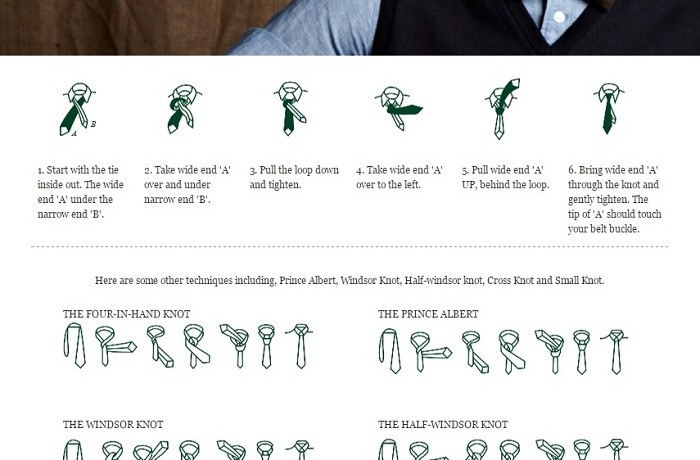
Task: Click THE HALF-WINDSOR KNOT heading
Action: 443,424
